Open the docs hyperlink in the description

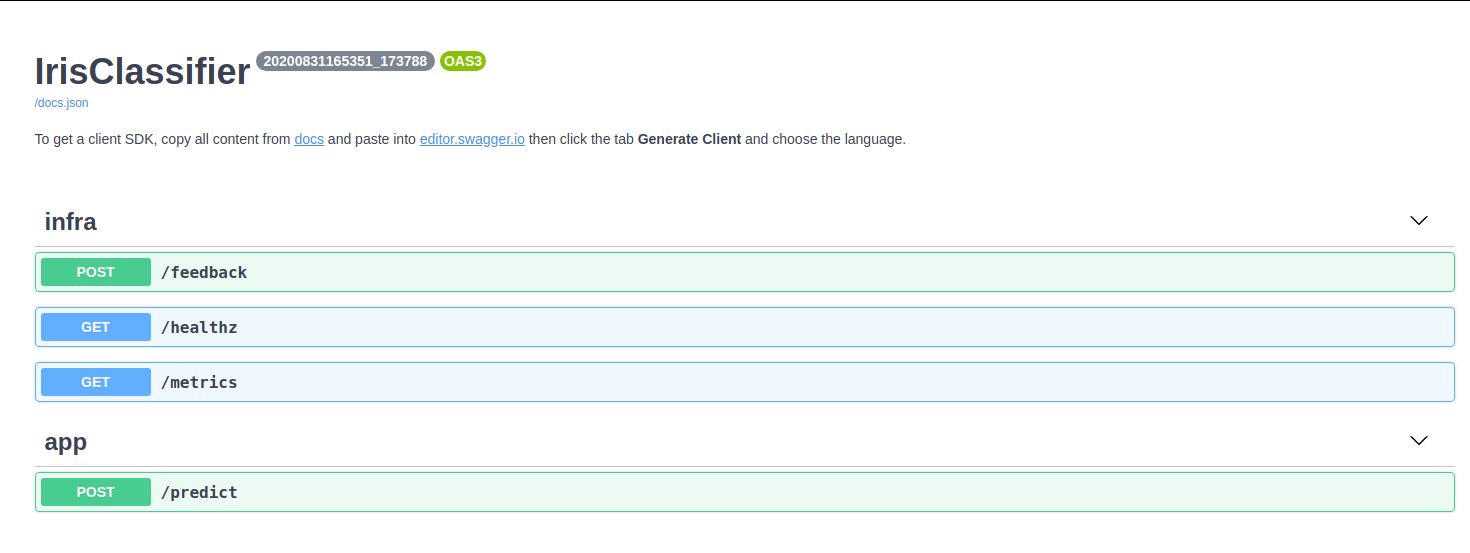[309, 139]
